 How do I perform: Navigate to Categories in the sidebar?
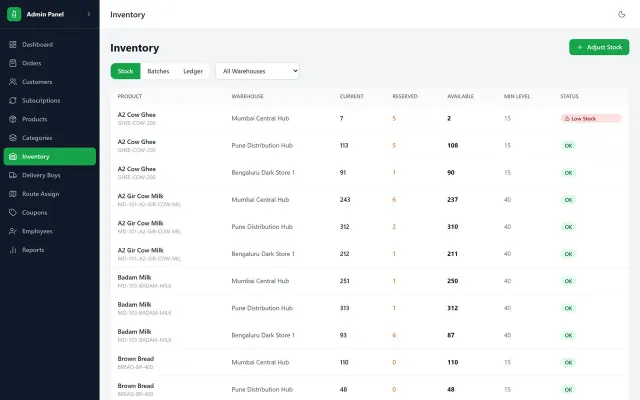(50, 138)
